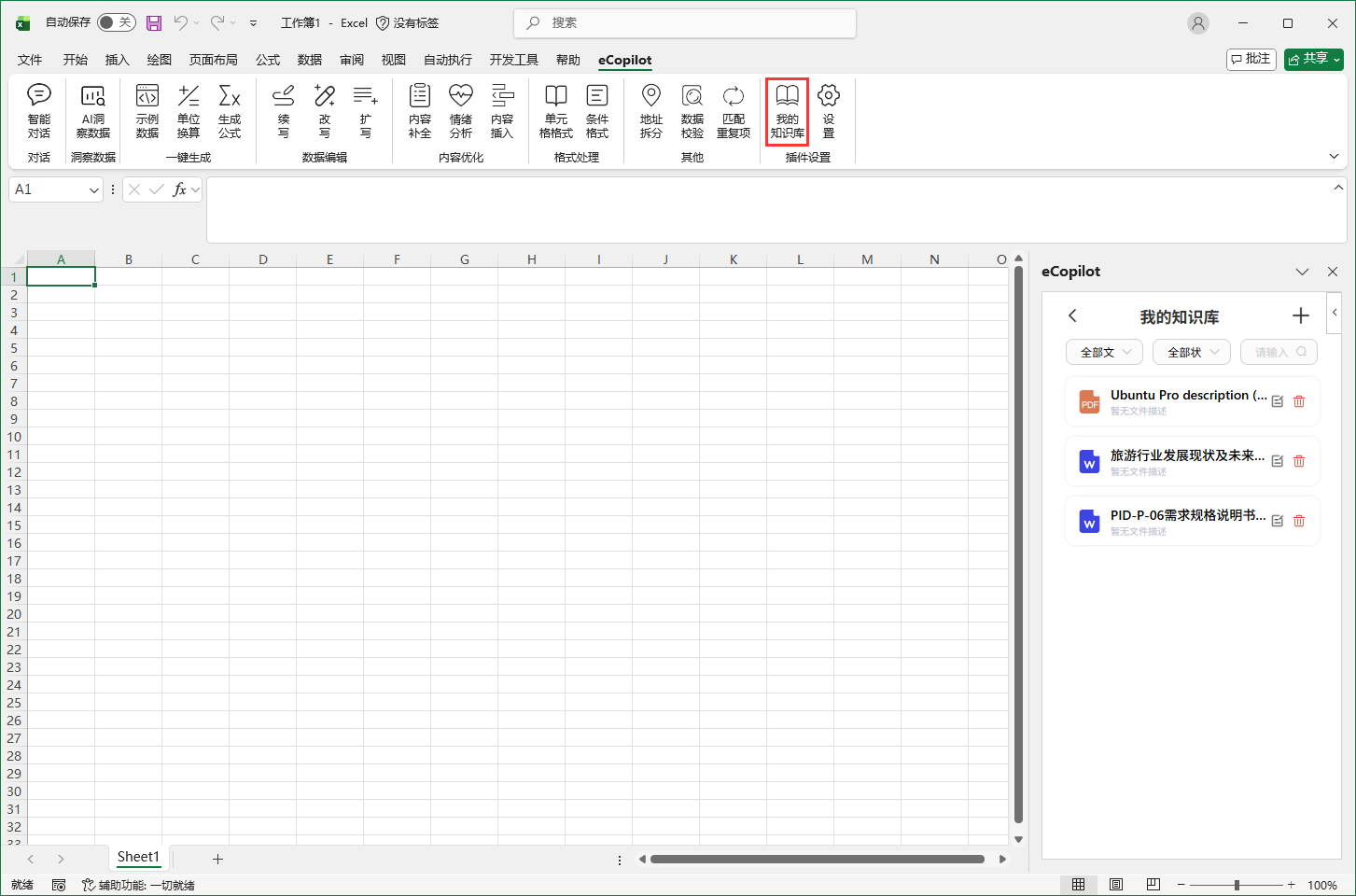Viewport: 1356px width, 896px height.
Task: Switch to Page Layout view in status bar
Action: coord(1116,885)
